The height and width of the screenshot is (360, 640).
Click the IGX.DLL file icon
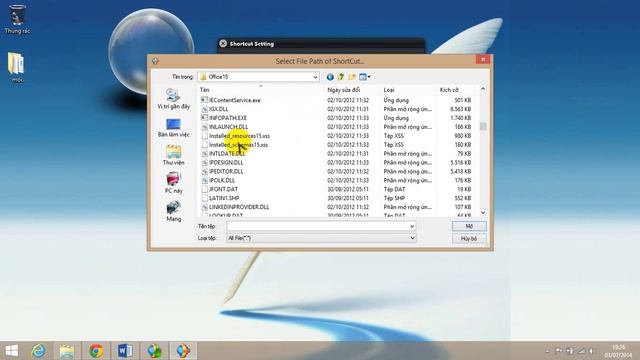[x=204, y=109]
